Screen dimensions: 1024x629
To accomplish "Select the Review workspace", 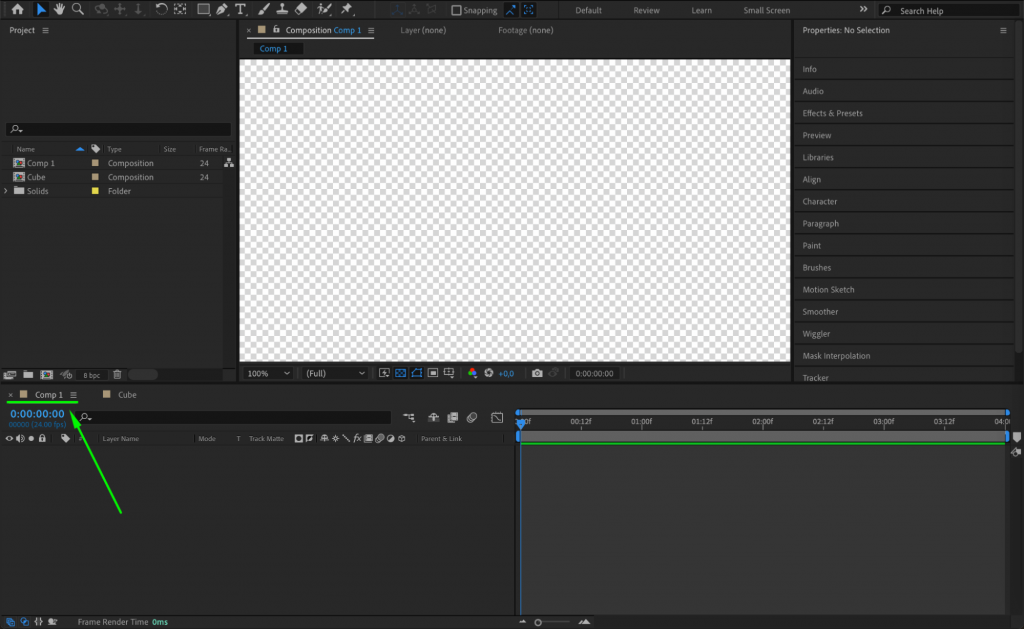I will [x=646, y=9].
